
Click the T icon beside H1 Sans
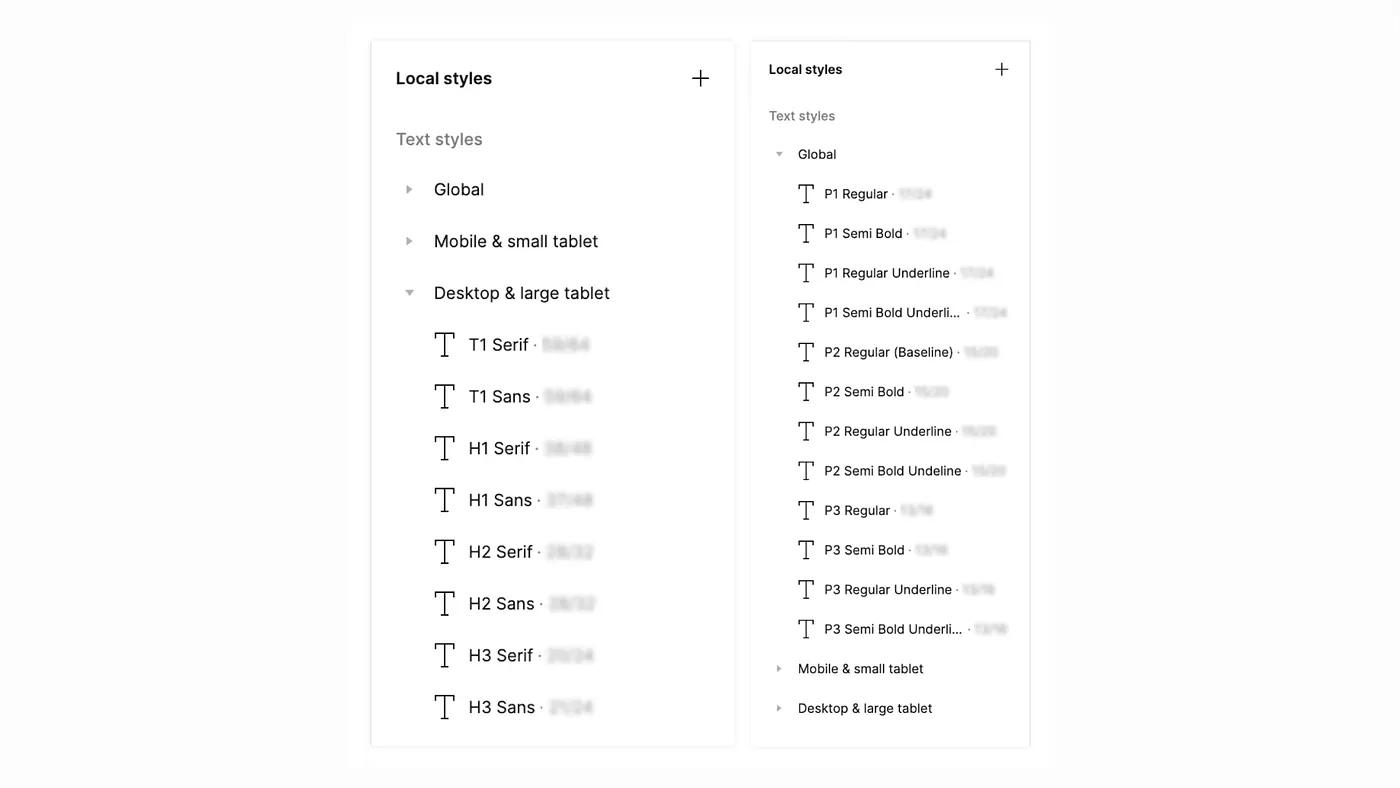click(x=445, y=500)
